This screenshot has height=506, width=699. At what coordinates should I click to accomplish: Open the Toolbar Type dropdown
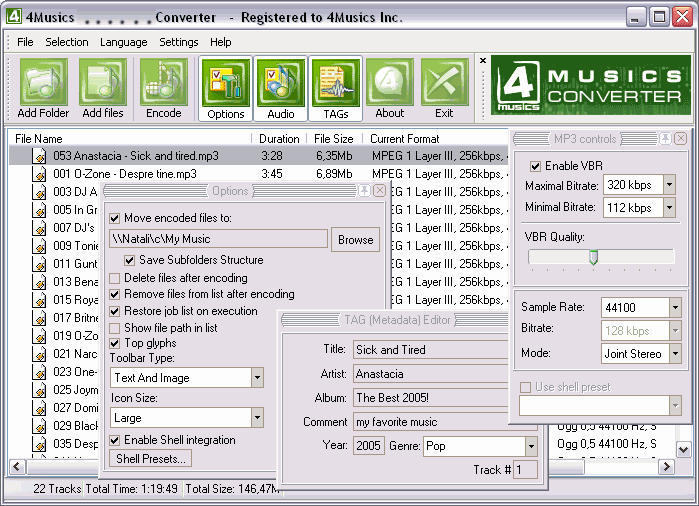tap(256, 378)
